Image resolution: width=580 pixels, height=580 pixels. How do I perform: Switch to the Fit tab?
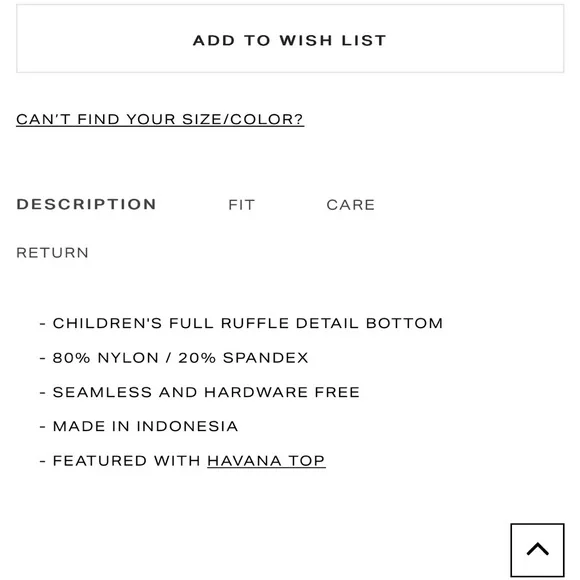point(242,205)
